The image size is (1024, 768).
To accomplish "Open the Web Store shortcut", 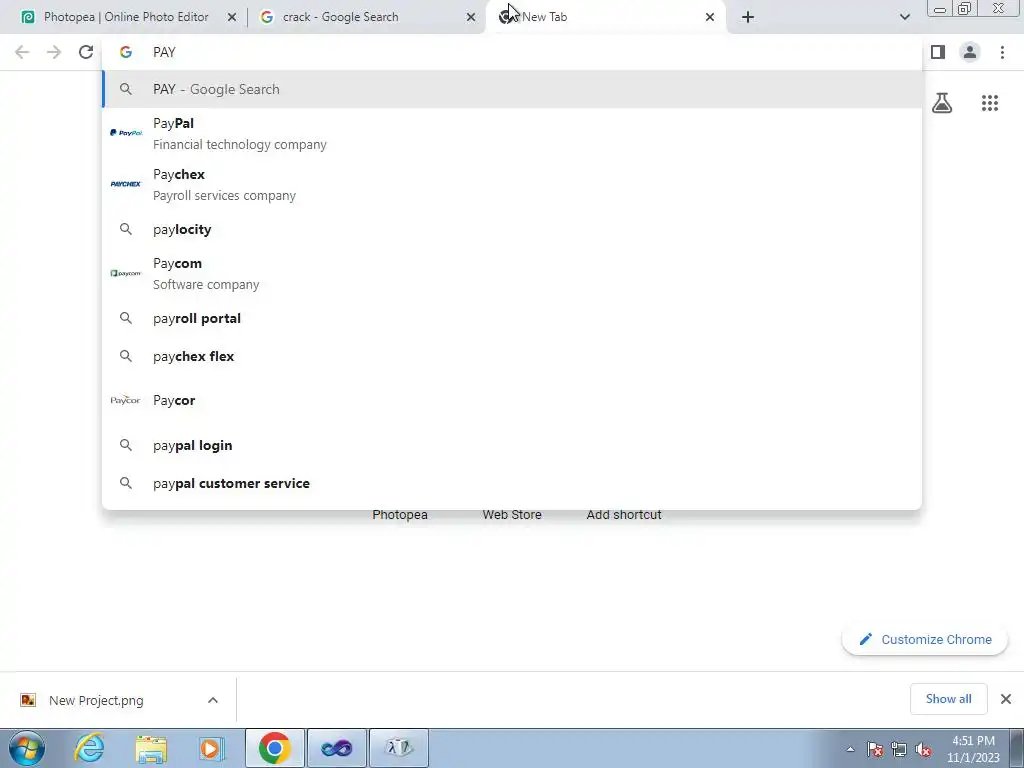I will pos(512,515).
